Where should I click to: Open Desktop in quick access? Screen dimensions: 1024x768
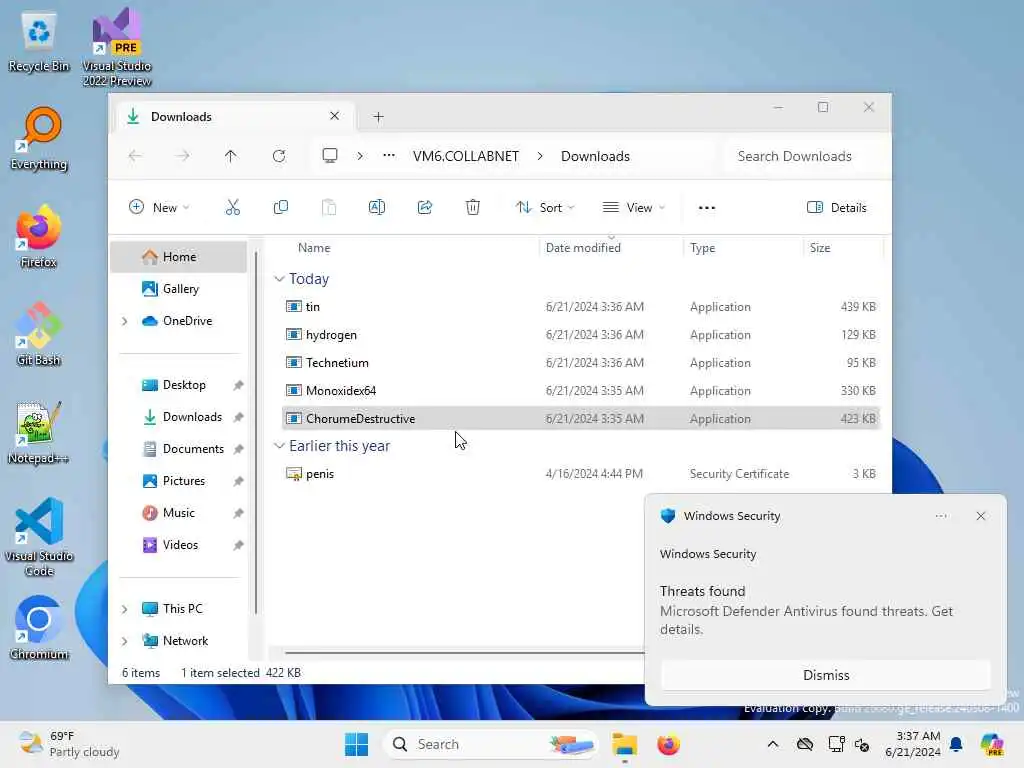[x=179, y=385]
